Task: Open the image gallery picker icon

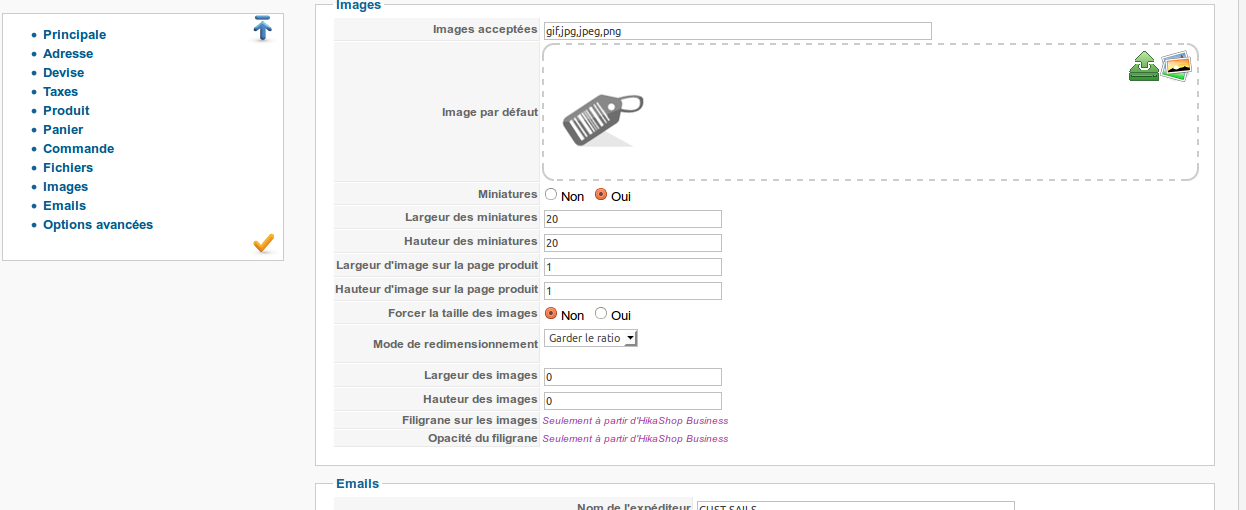Action: coord(1177,66)
